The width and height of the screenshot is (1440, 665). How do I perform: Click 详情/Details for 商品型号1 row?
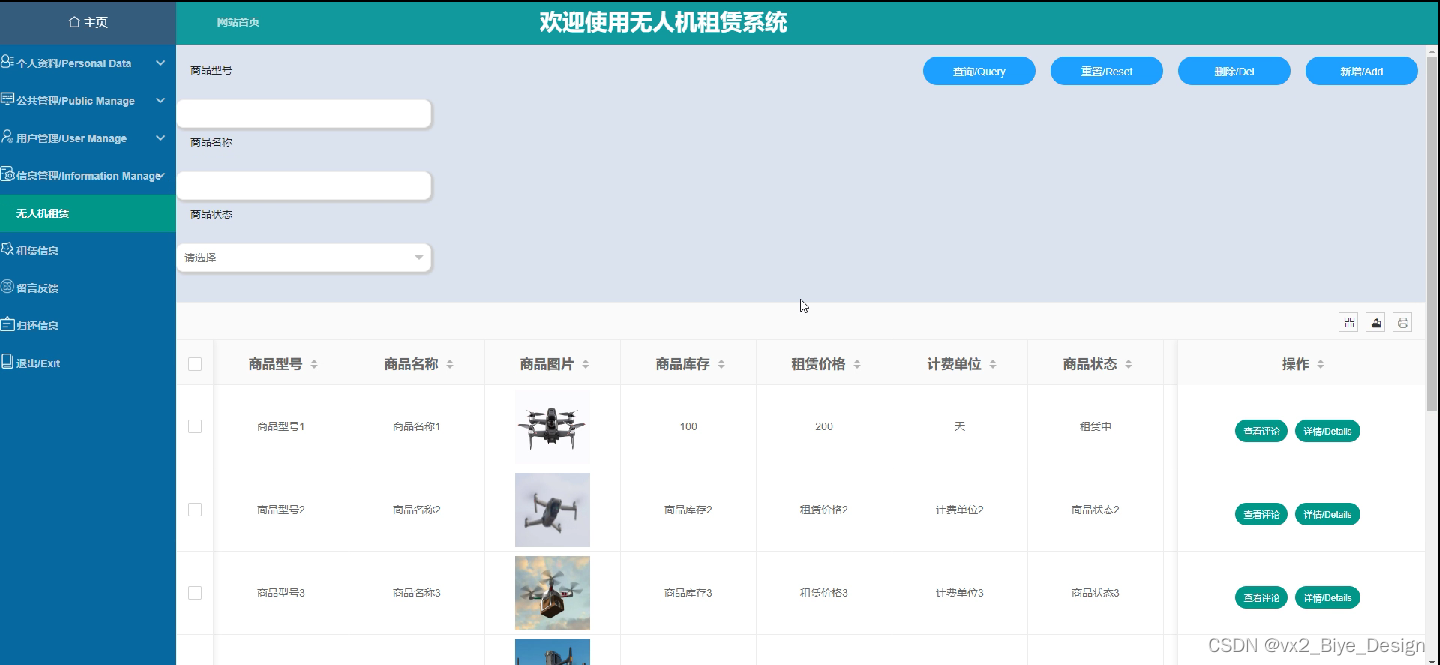(x=1327, y=432)
